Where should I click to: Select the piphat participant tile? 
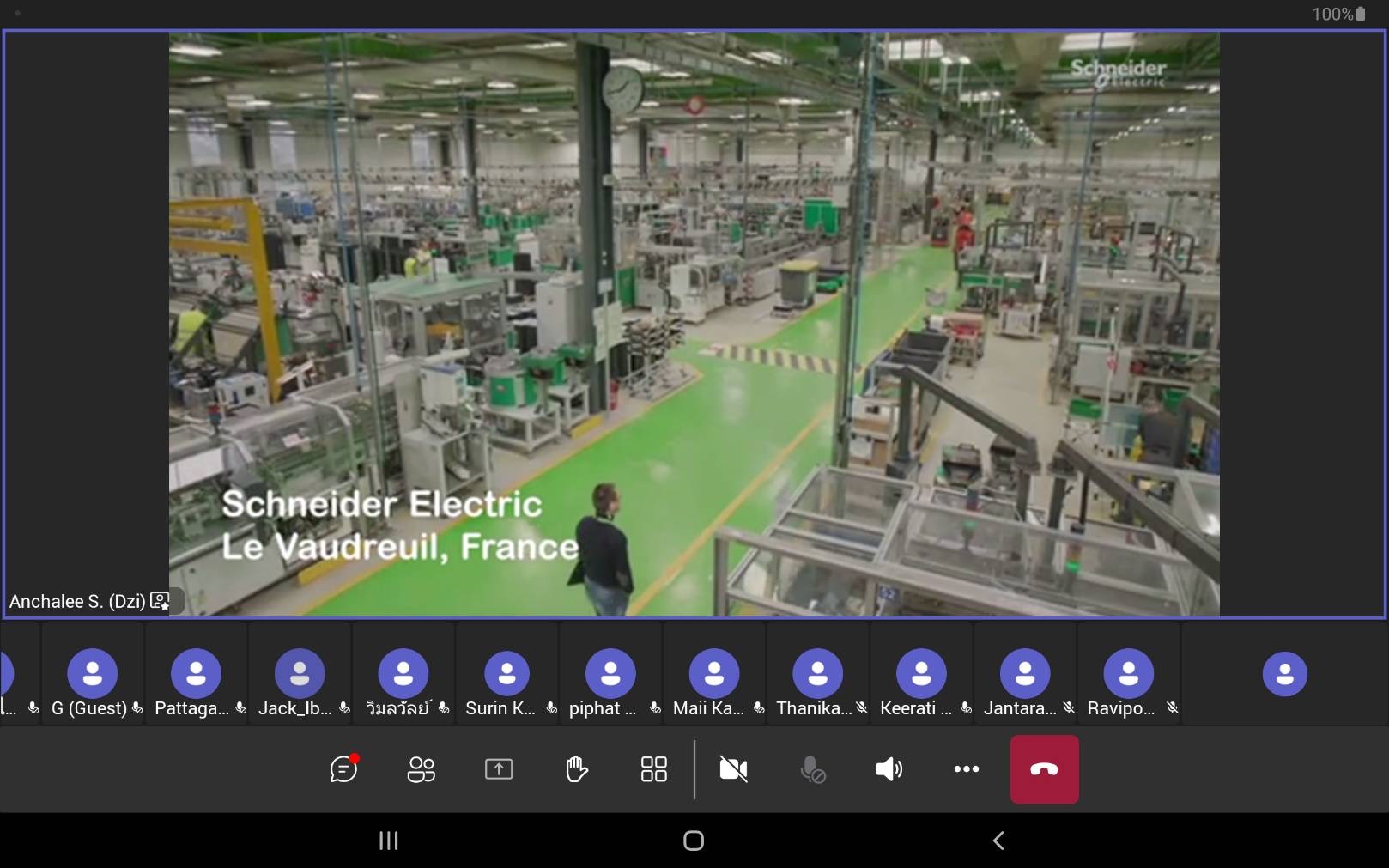point(610,675)
